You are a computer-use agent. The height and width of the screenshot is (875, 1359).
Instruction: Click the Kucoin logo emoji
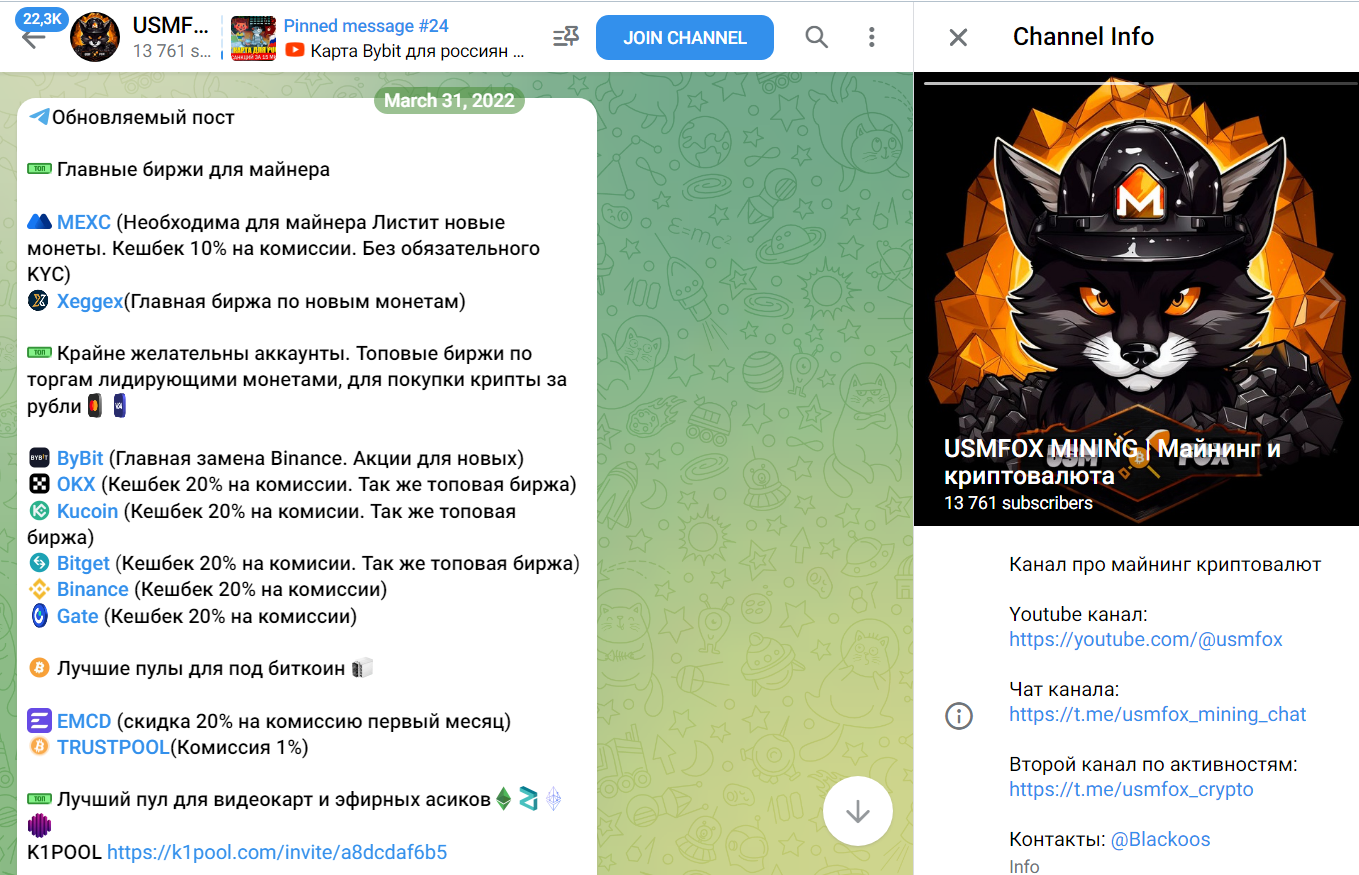(39, 511)
